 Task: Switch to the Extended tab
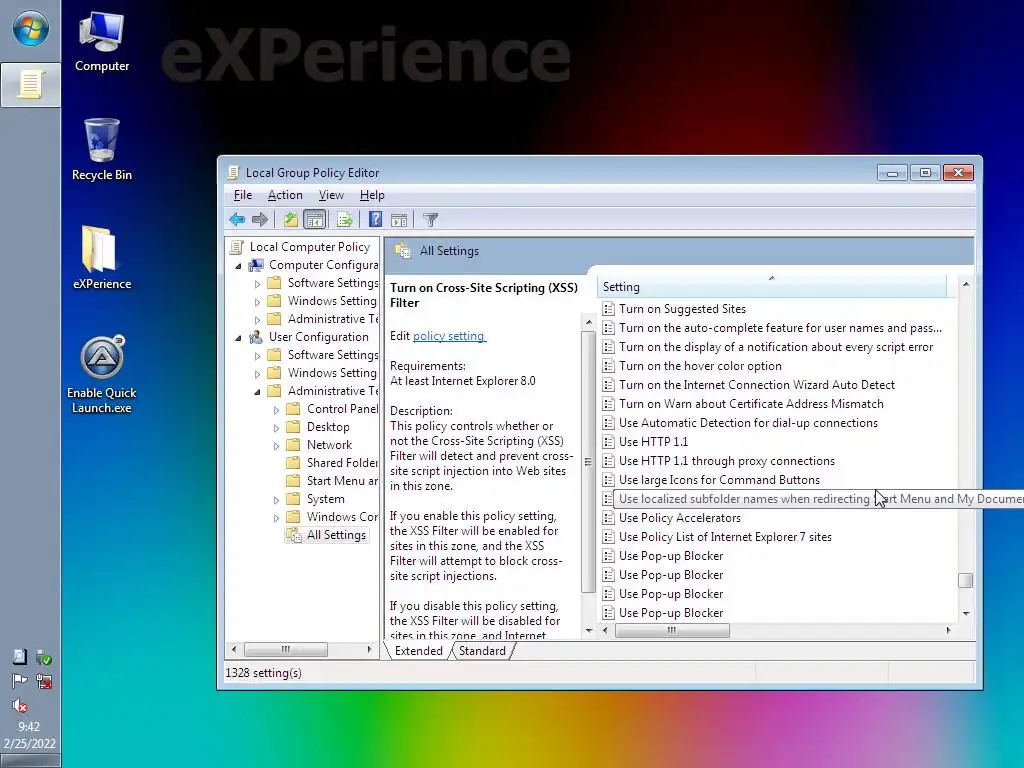click(418, 651)
